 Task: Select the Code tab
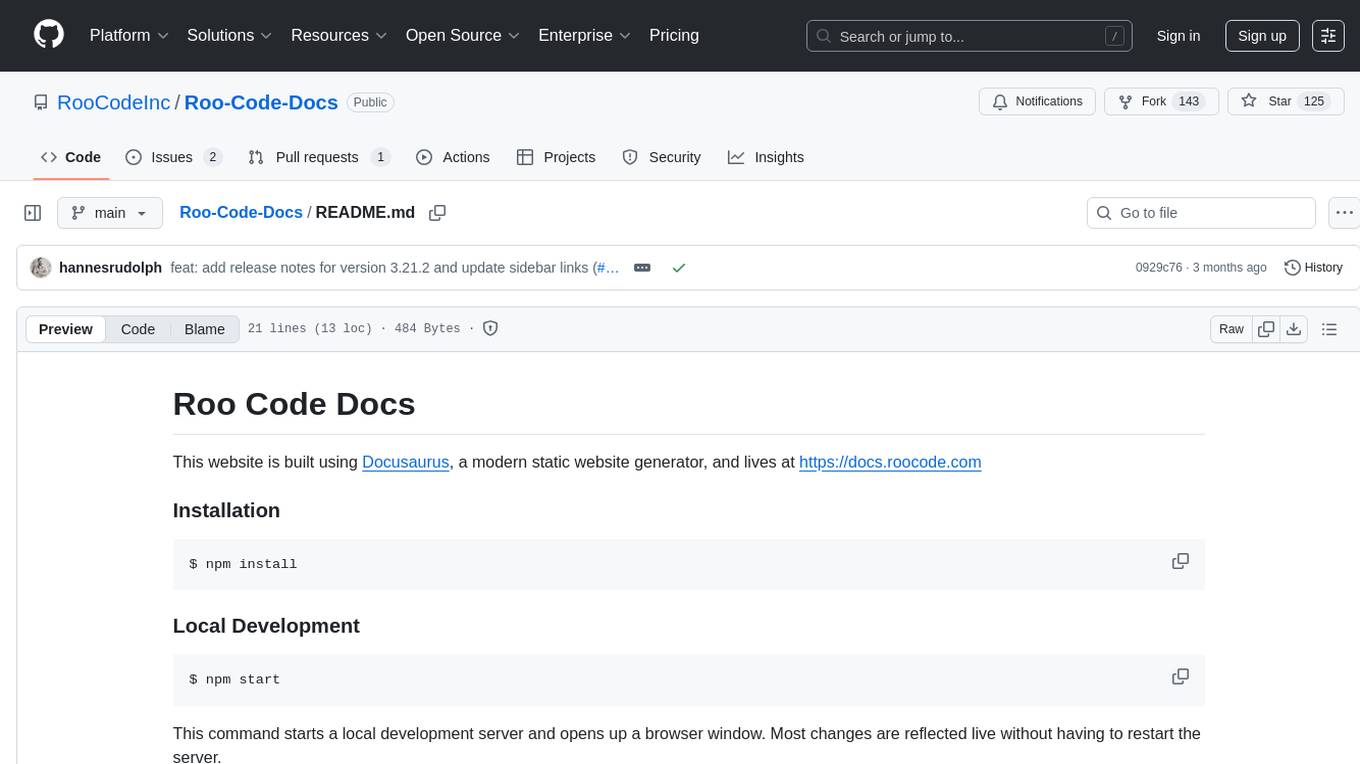(71, 157)
